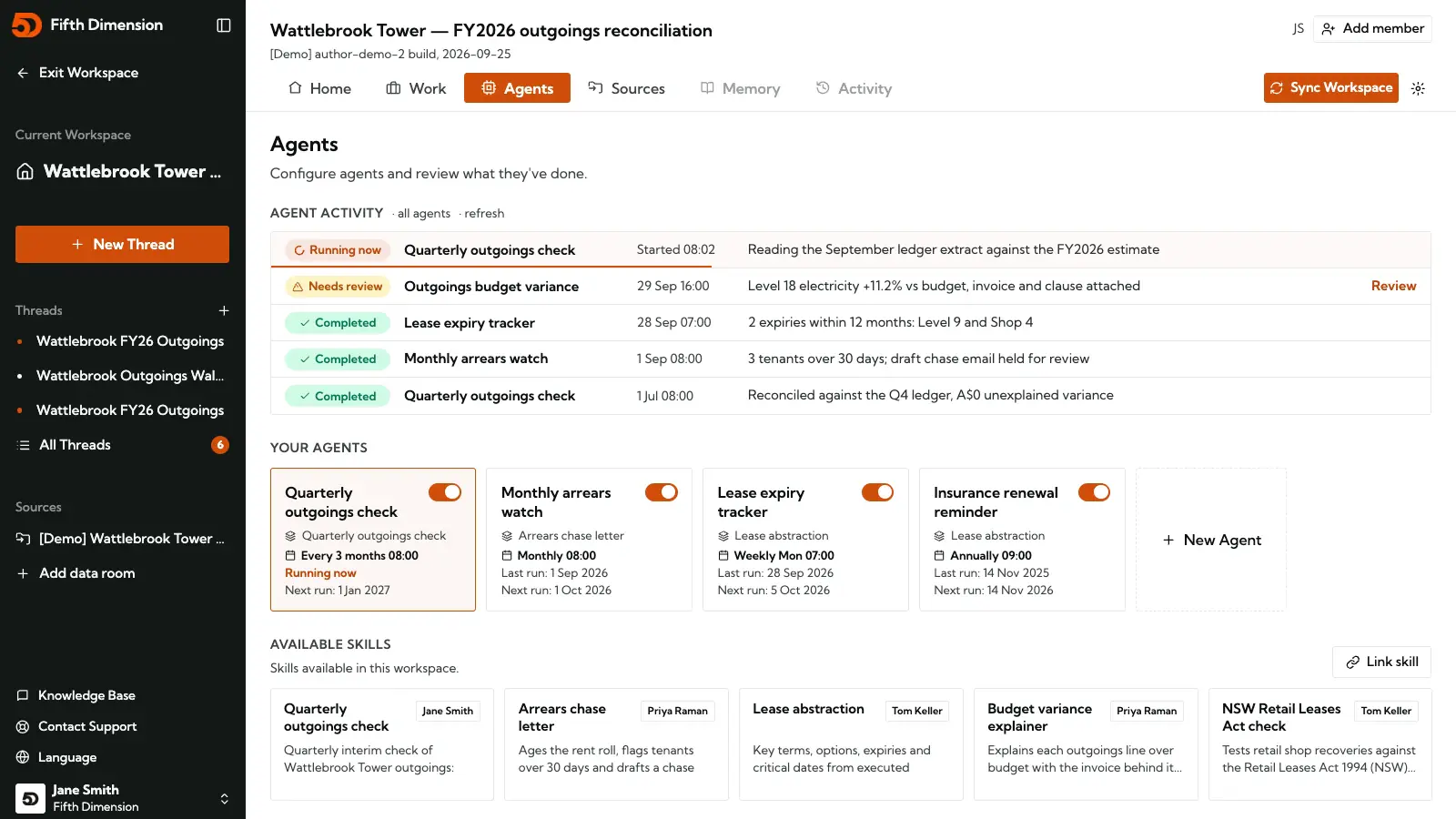This screenshot has height=819, width=1456.
Task: Click the Link skill button
Action: [x=1381, y=662]
